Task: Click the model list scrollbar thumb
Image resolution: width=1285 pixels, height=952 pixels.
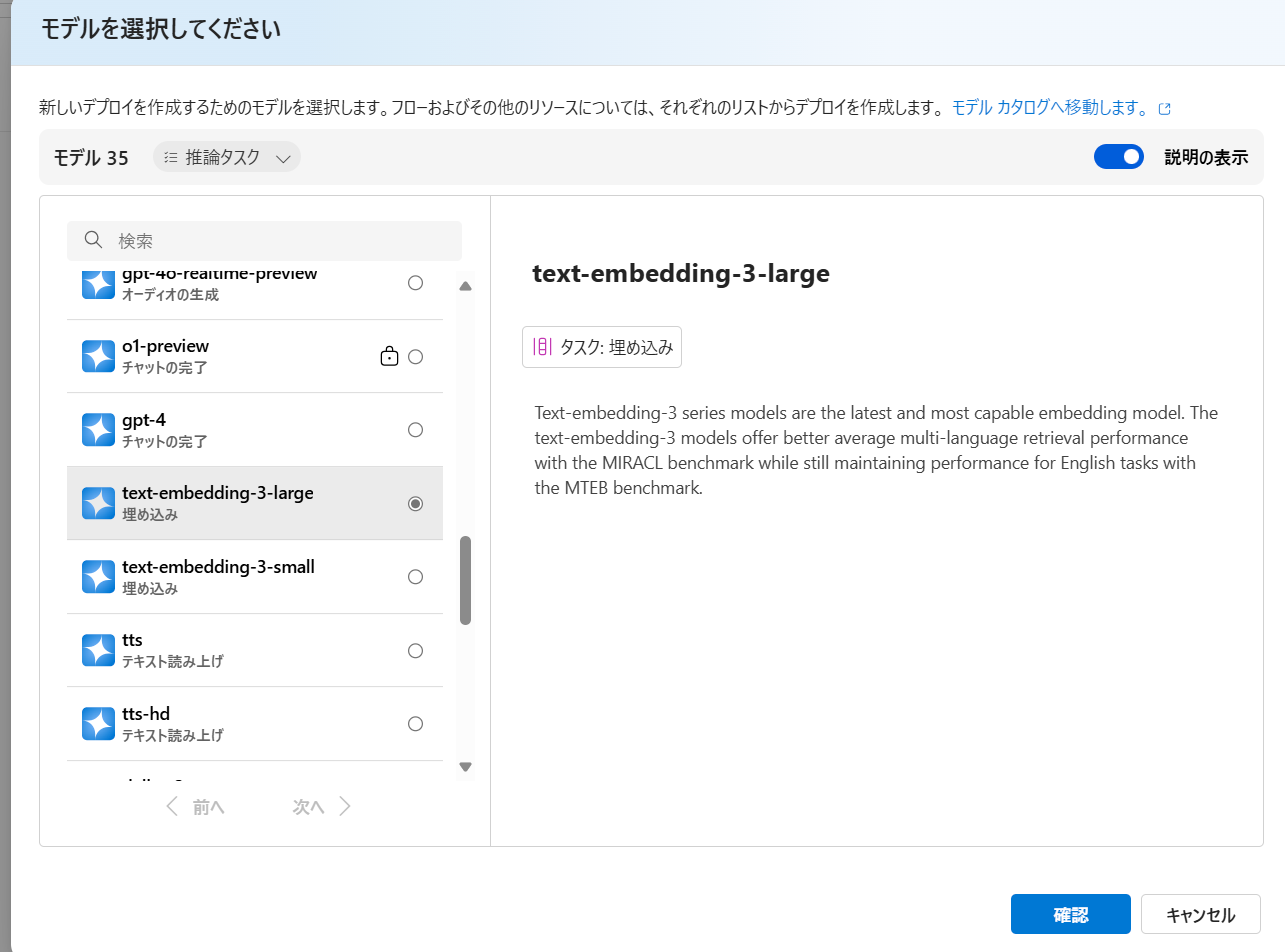Action: (x=465, y=581)
